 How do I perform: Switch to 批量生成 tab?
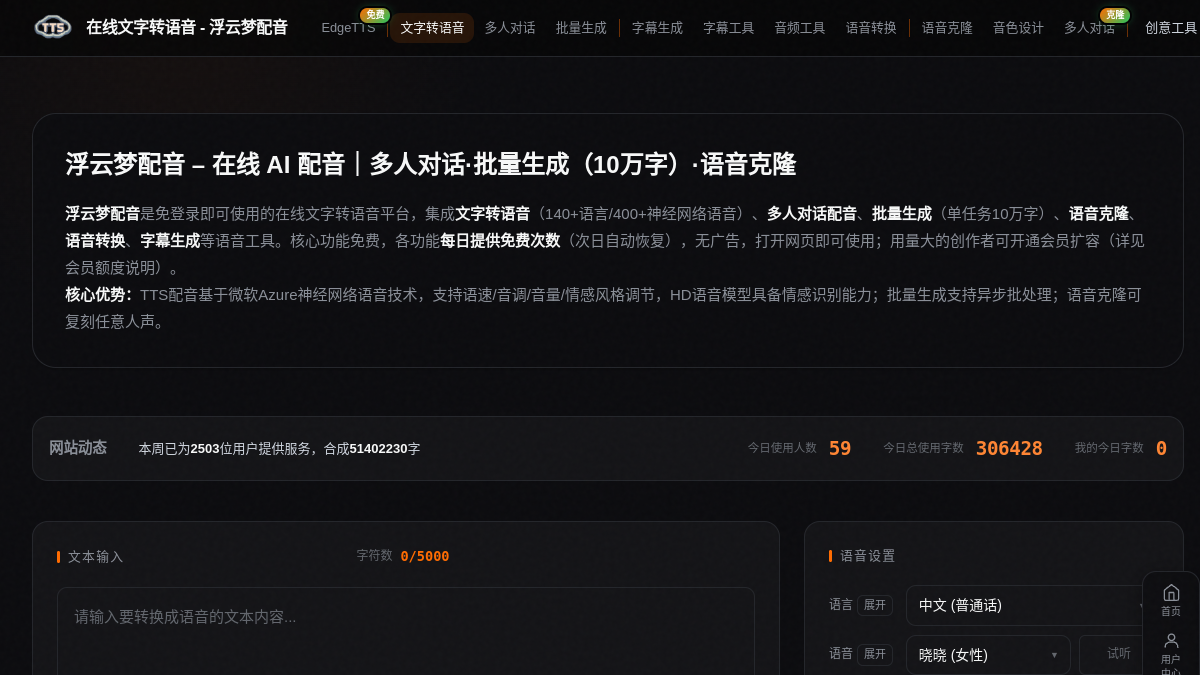(x=581, y=28)
